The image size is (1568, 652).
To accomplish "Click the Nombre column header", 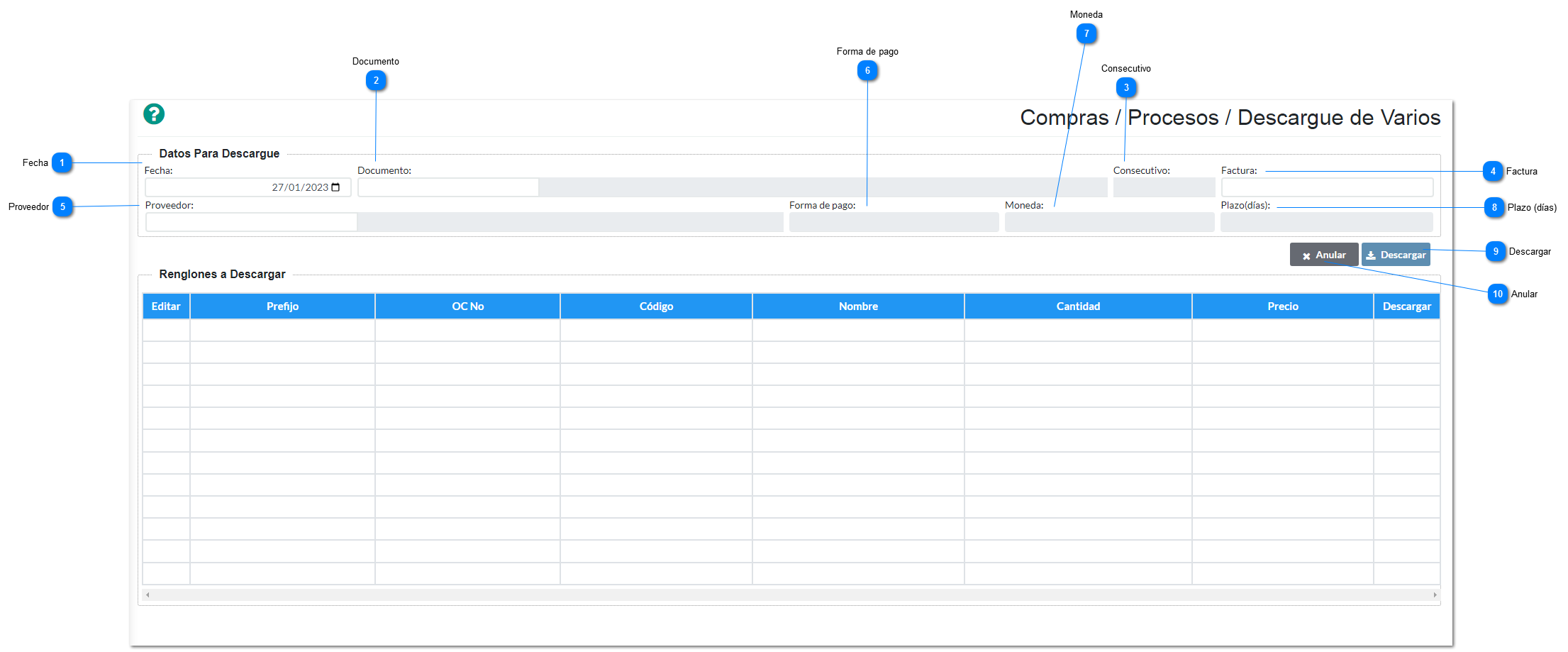I will point(858,306).
